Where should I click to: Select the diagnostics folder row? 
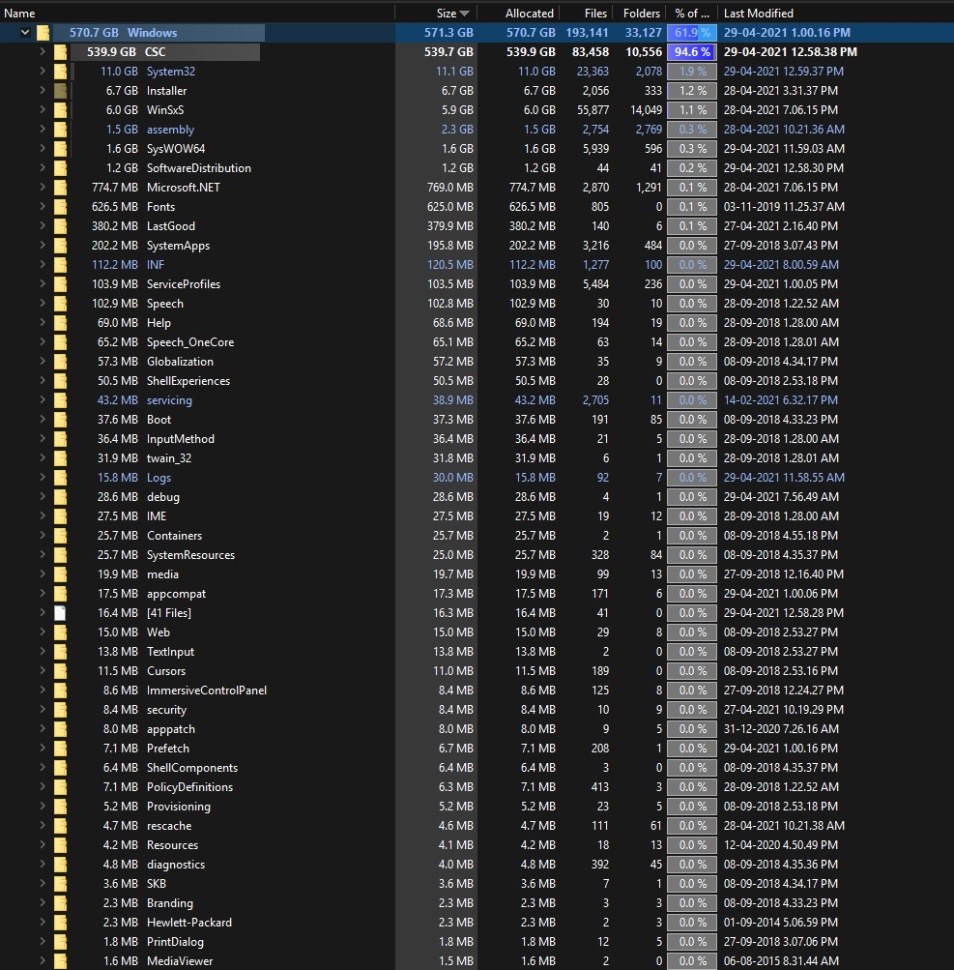coord(477,864)
